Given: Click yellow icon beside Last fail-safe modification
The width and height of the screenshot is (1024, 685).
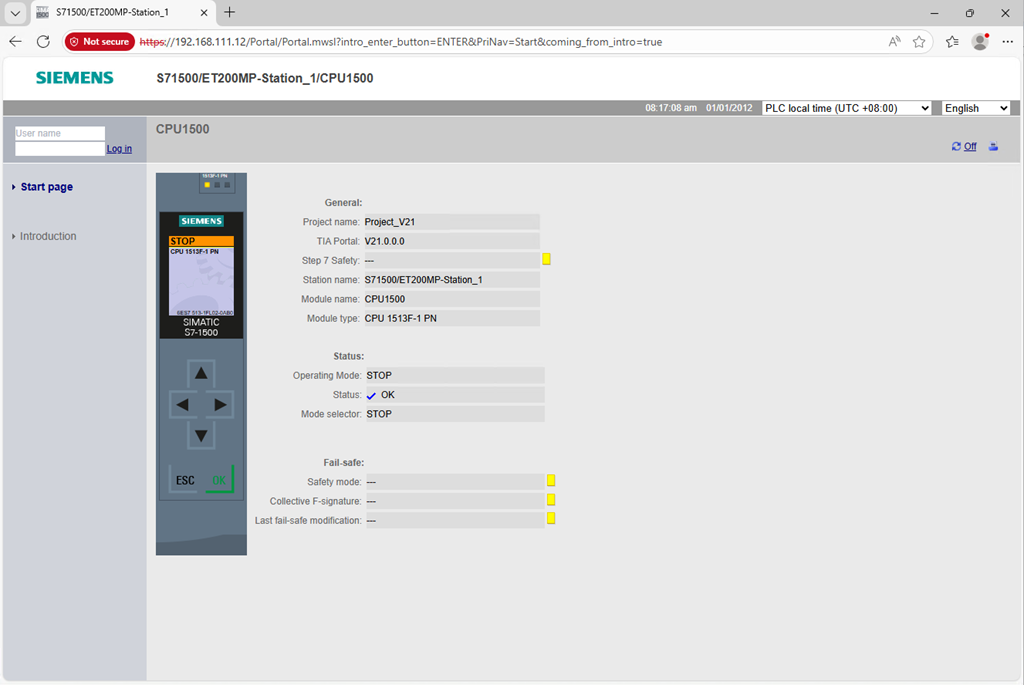Looking at the screenshot, I should [550, 519].
